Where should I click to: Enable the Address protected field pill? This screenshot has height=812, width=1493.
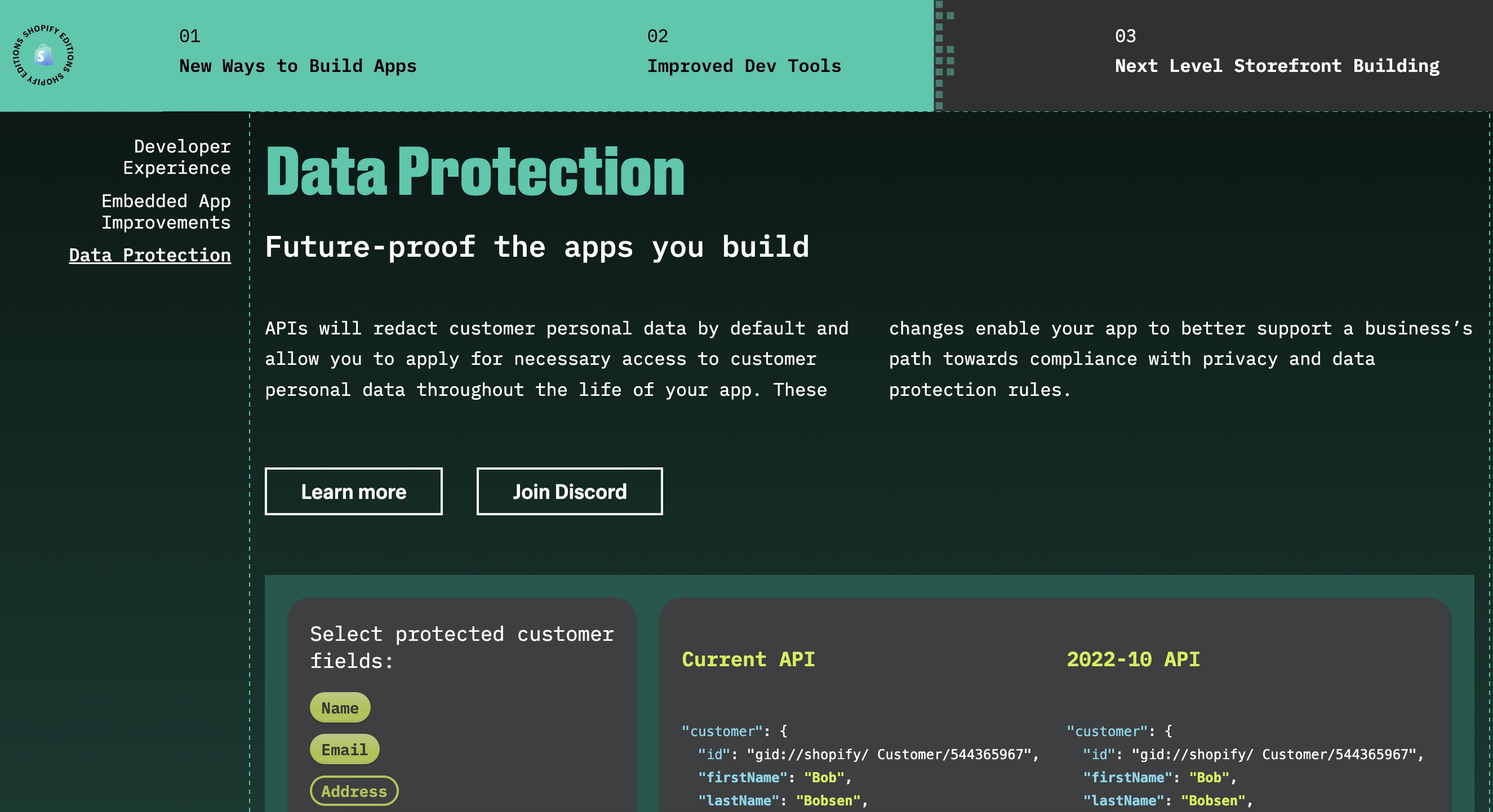(354, 791)
